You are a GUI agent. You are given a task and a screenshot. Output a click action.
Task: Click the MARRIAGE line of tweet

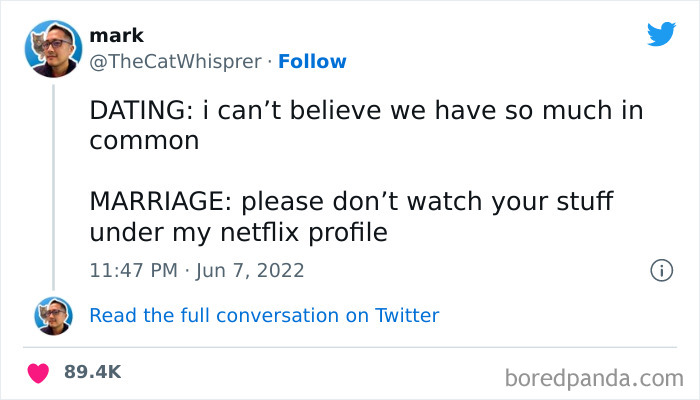click(350, 203)
